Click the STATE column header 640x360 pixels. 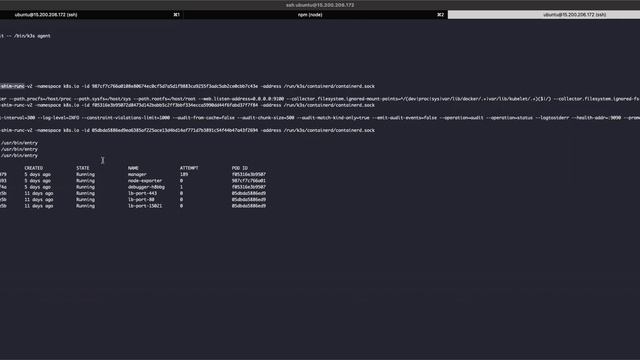pos(82,168)
